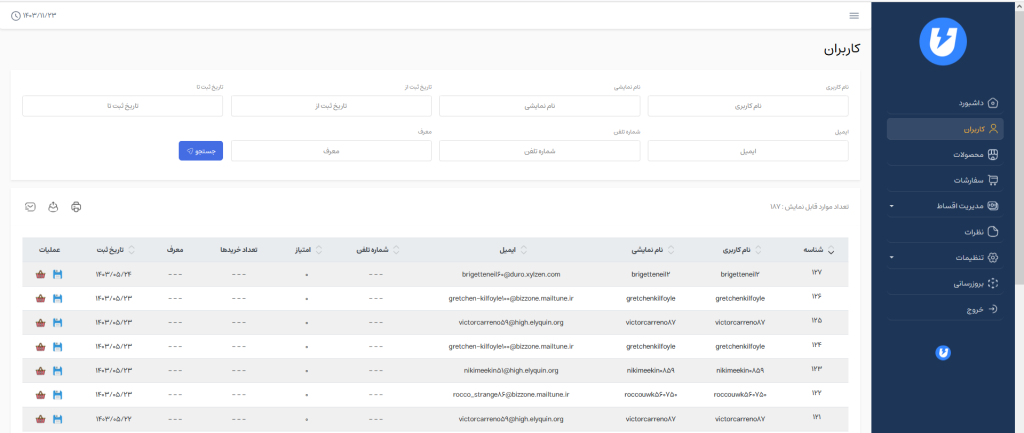Open محصولات in the sidebar menu

point(970,155)
